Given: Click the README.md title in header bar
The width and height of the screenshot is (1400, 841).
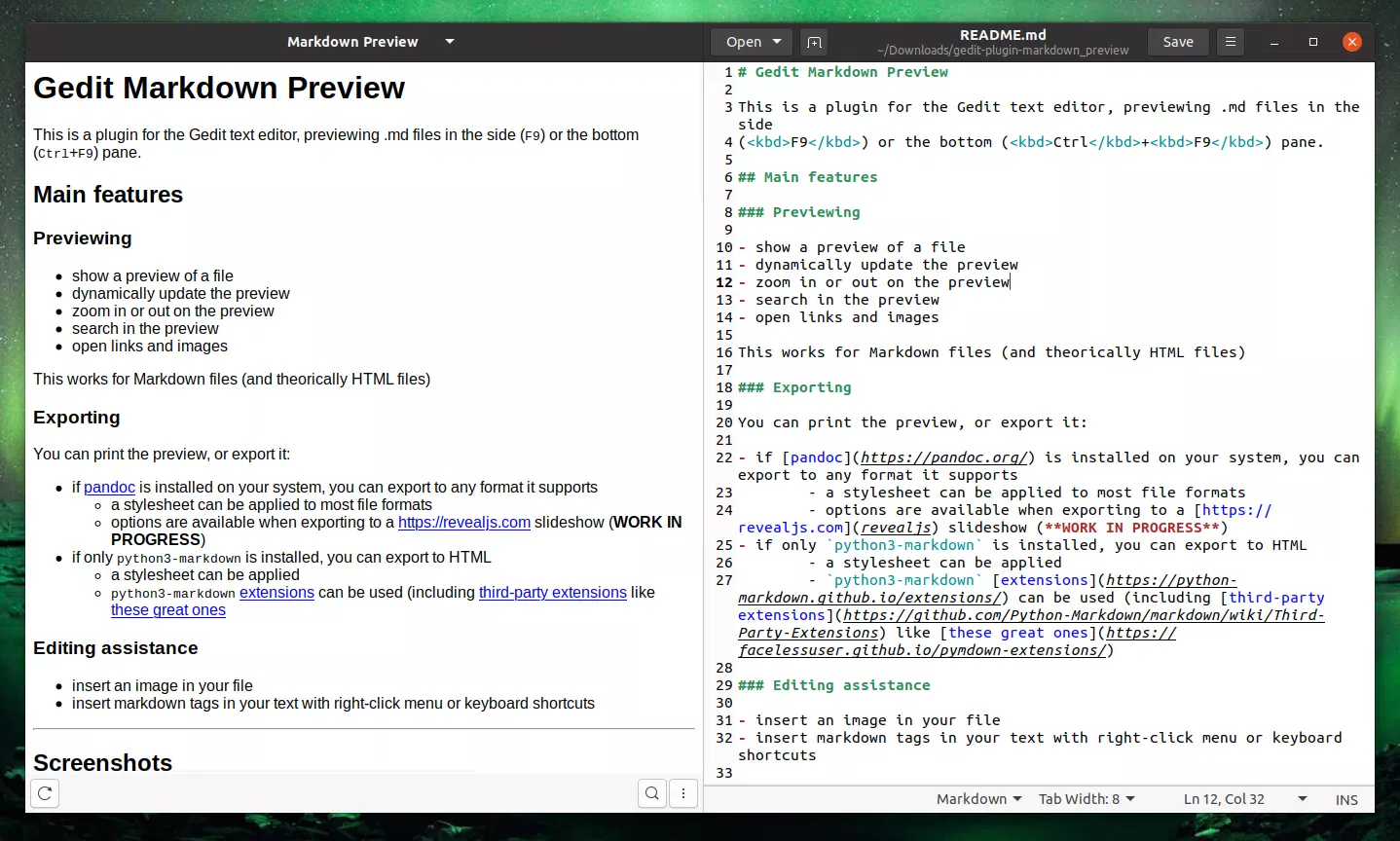Looking at the screenshot, I should pyautogui.click(x=1003, y=34).
